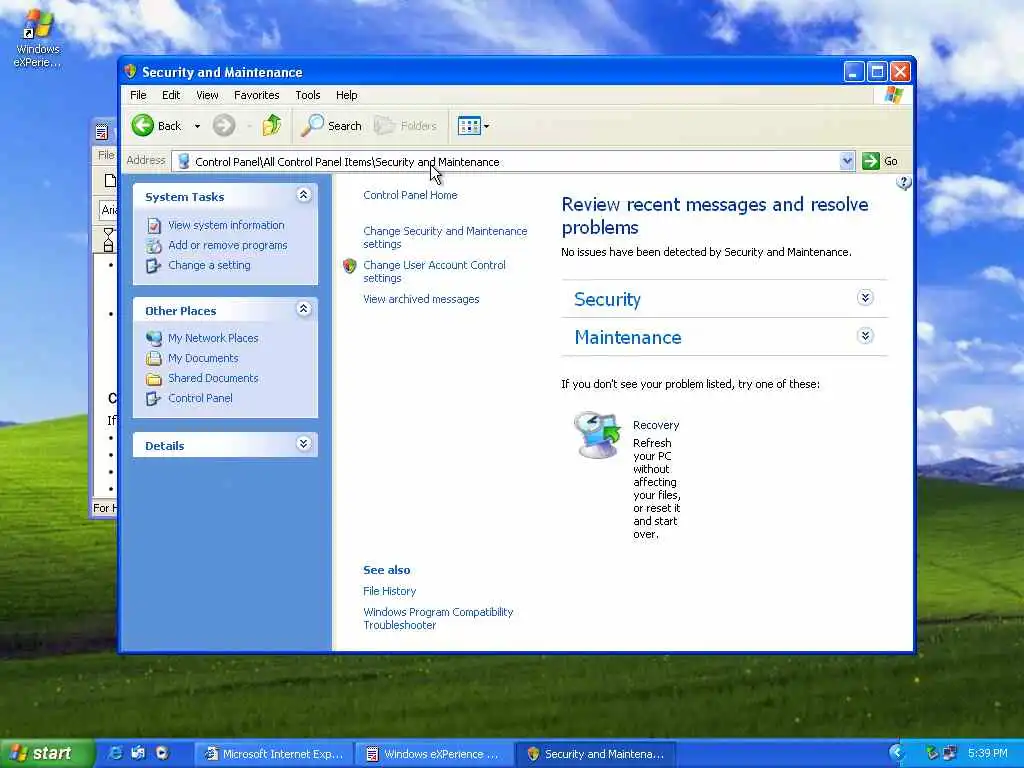Click the Add or remove programs icon
Viewport: 1024px width, 768px height.
[x=154, y=246]
